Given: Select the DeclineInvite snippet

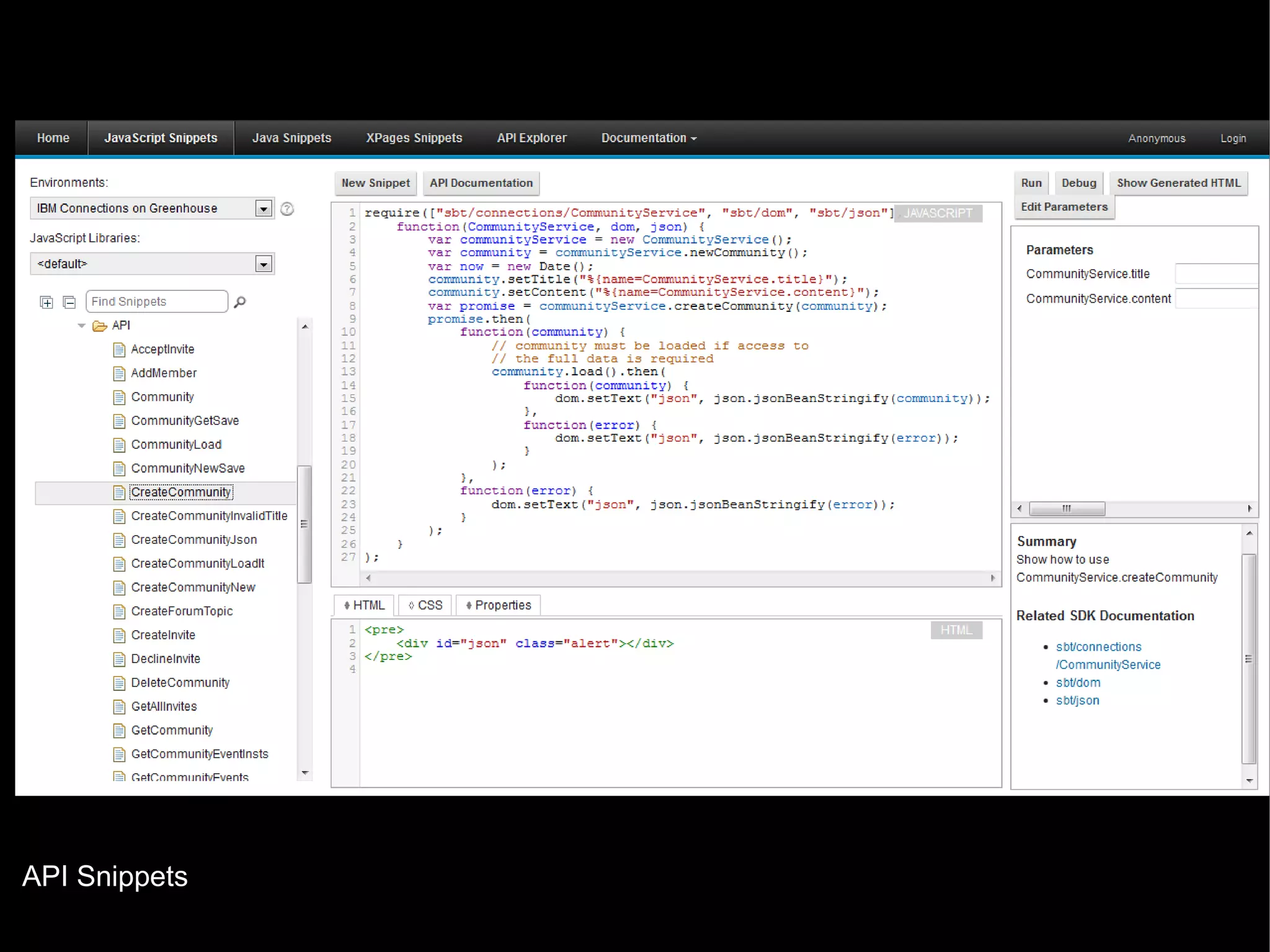Looking at the screenshot, I should pos(166,659).
